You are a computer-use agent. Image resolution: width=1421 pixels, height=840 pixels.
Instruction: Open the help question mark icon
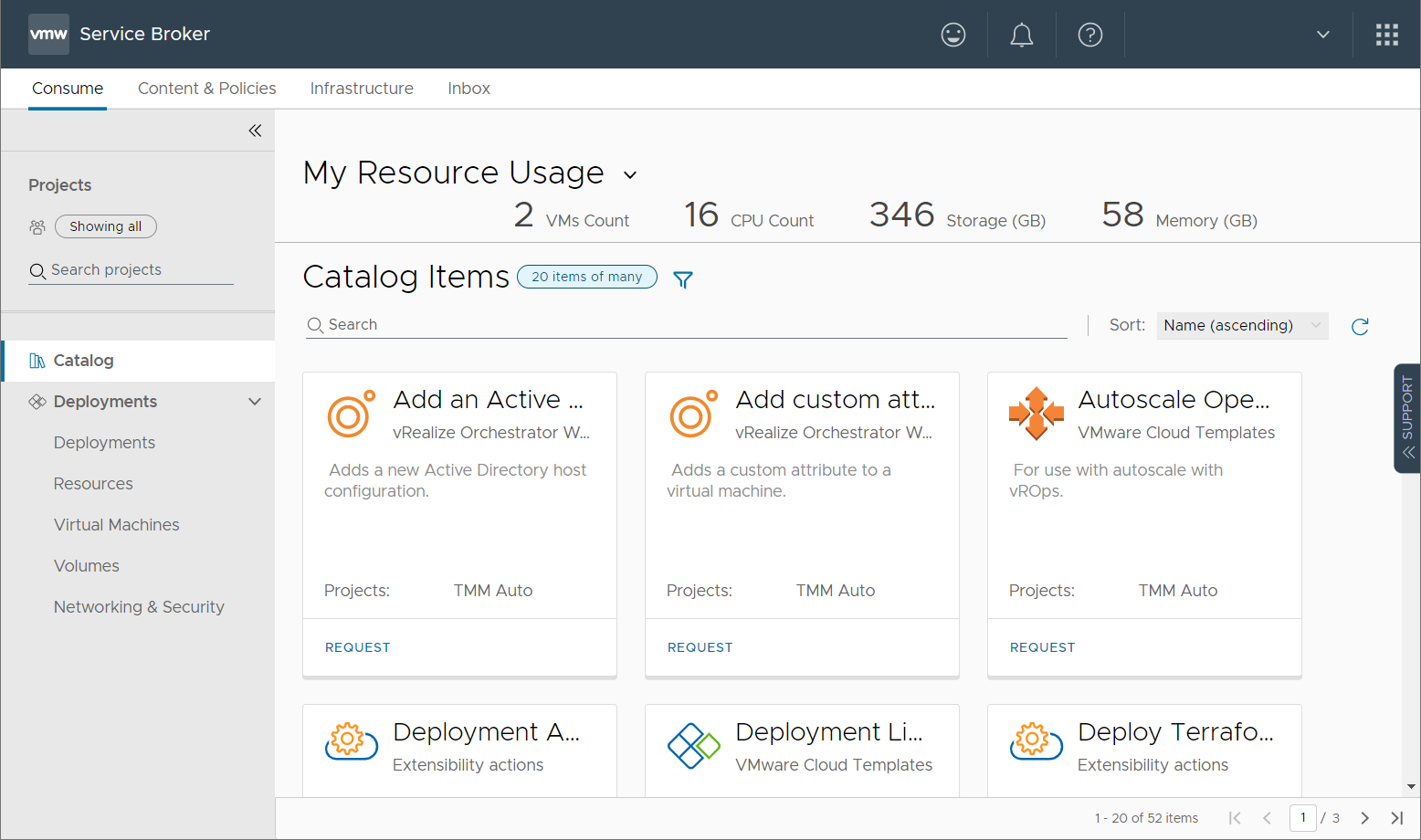tap(1090, 35)
